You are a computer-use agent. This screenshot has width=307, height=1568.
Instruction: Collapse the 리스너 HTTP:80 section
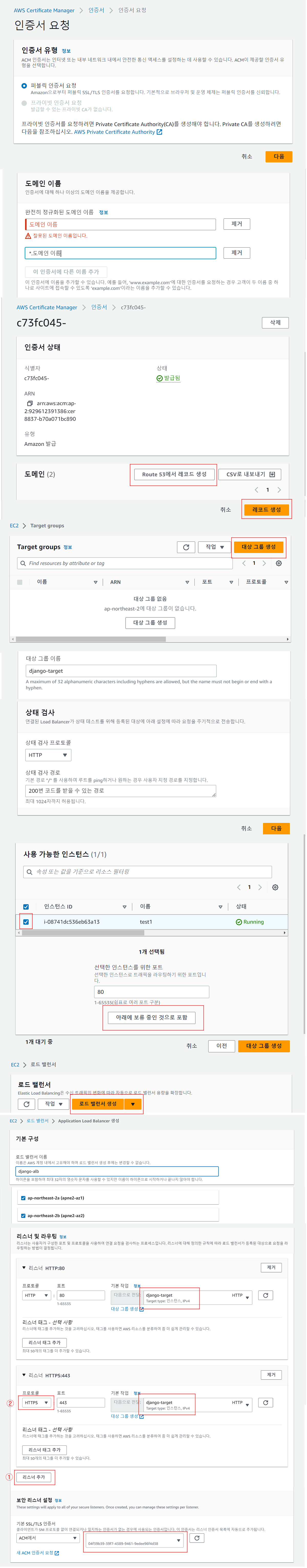coord(24,1268)
